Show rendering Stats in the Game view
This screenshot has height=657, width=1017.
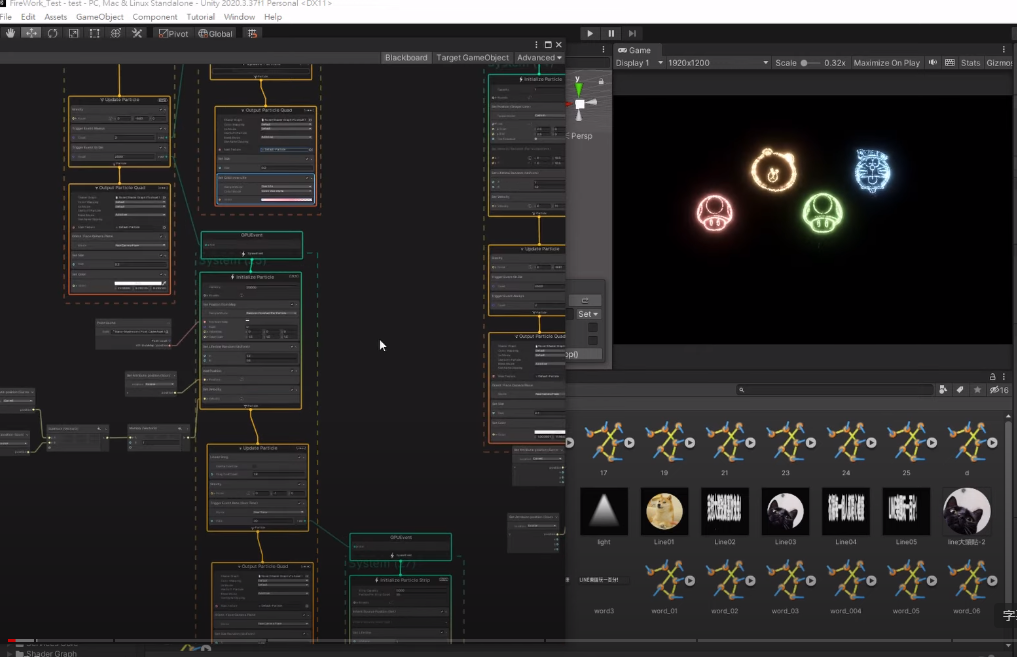point(970,62)
